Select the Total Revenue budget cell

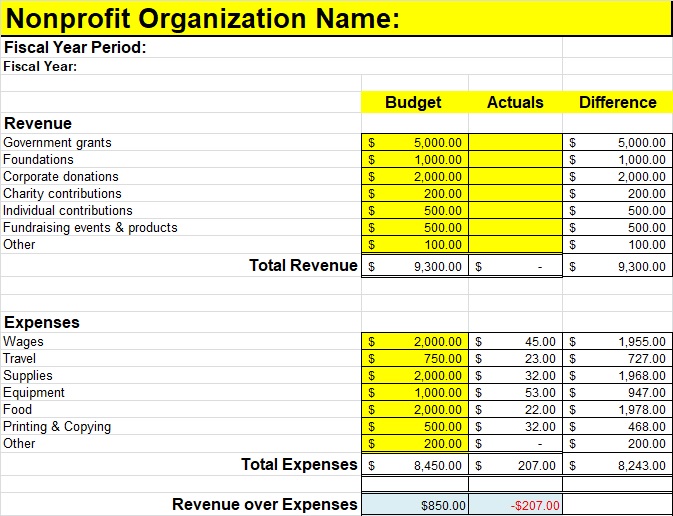click(x=413, y=267)
